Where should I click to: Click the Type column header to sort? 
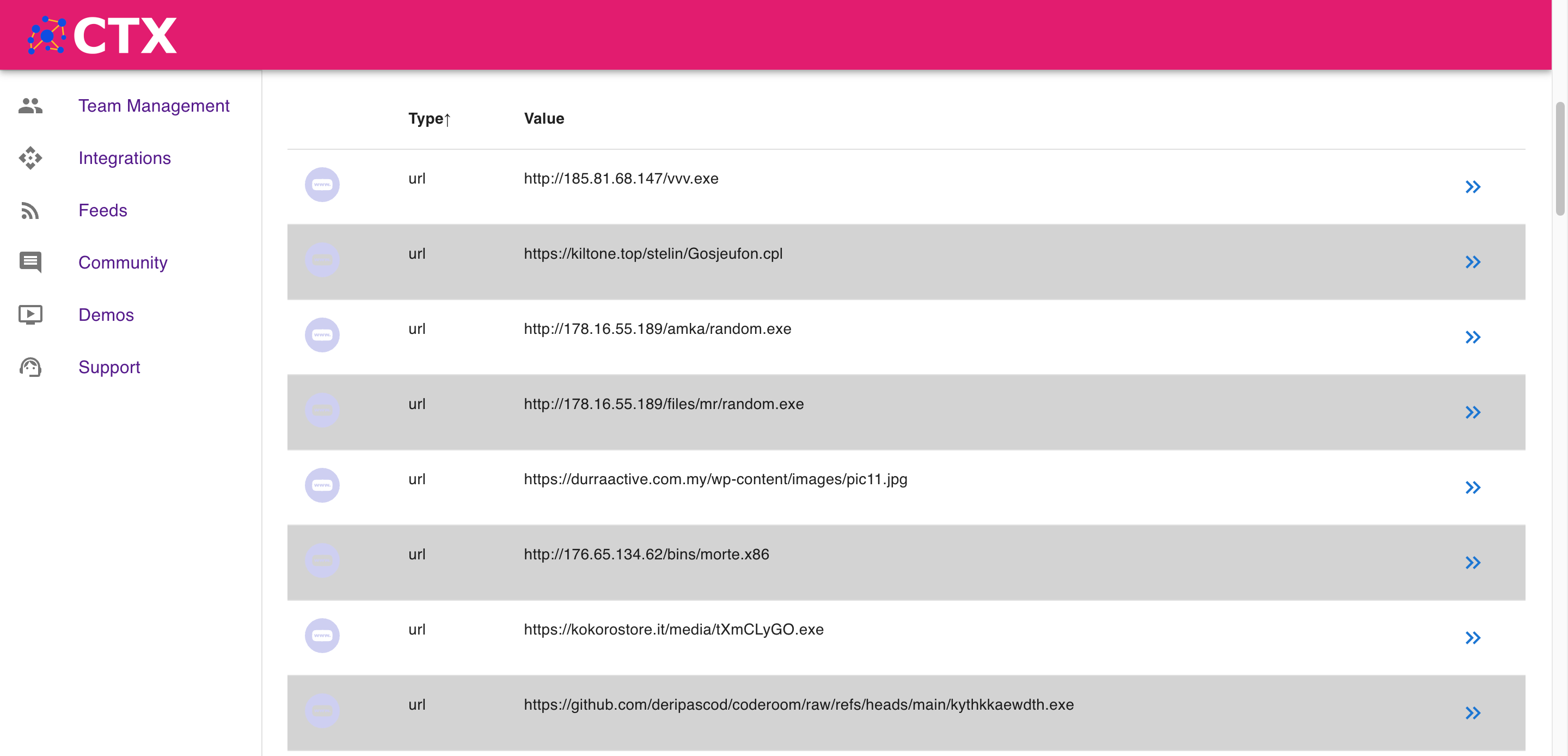(x=430, y=119)
